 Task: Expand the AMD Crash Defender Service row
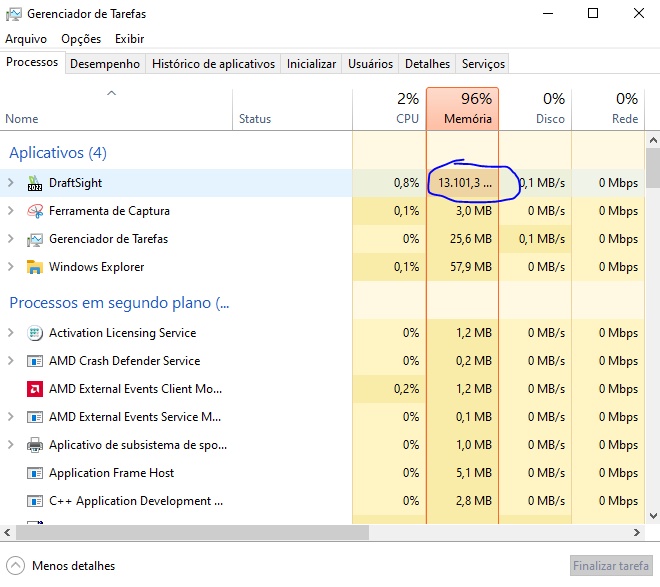pos(11,361)
